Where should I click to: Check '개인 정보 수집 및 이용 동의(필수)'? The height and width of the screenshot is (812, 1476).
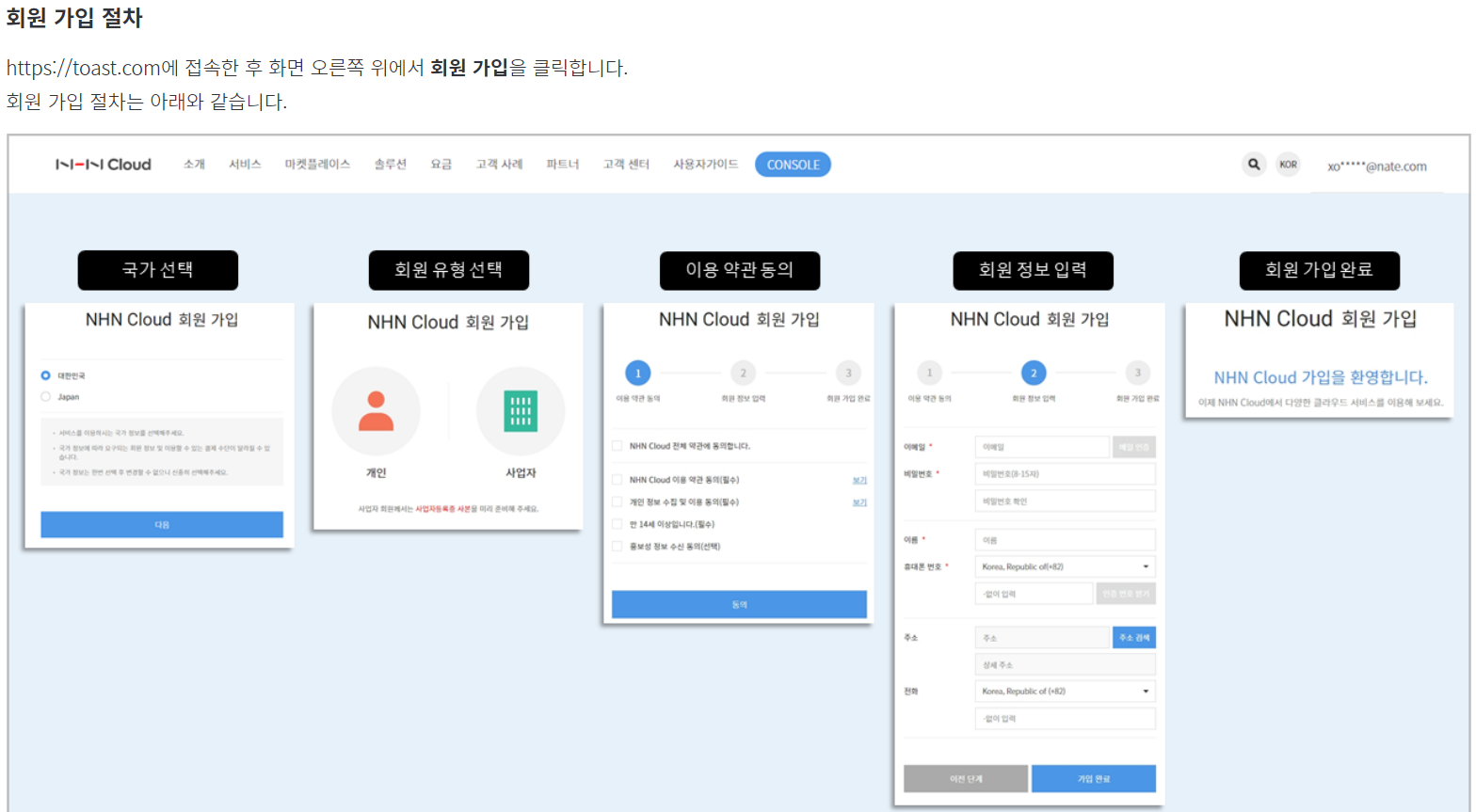(x=618, y=502)
